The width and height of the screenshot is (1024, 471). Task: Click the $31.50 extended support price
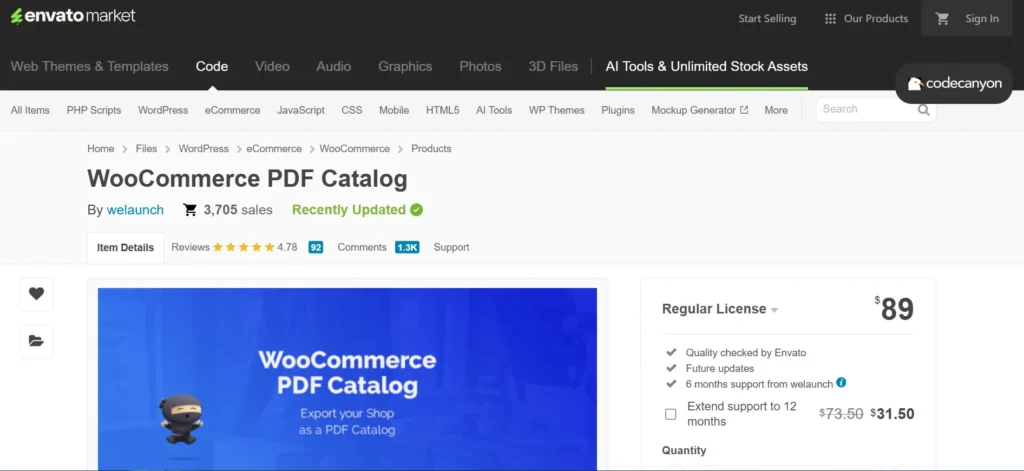click(x=892, y=414)
